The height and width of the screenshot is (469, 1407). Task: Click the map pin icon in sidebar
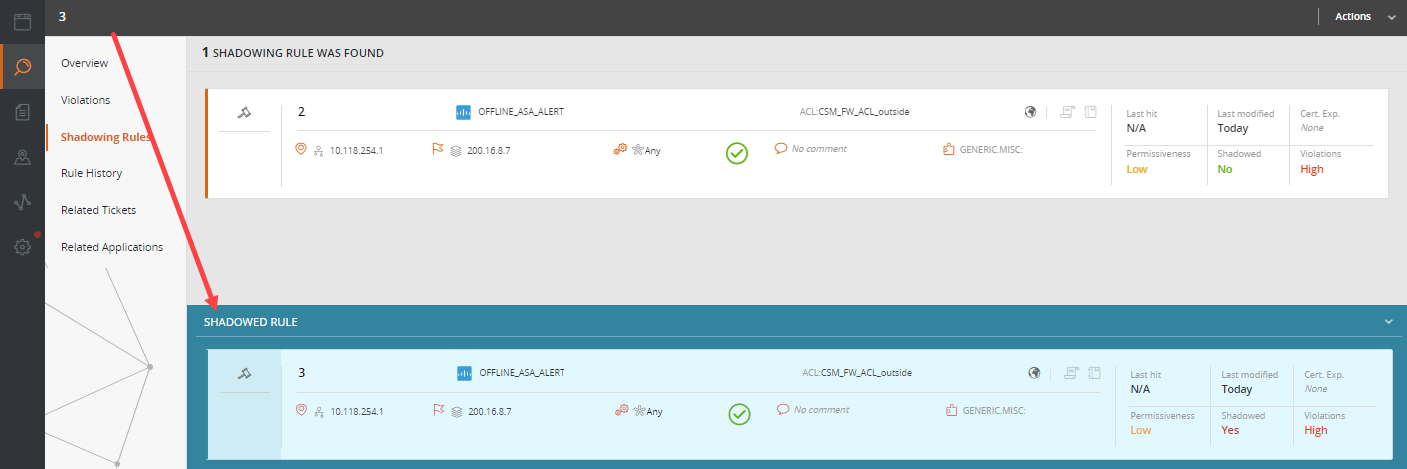pyautogui.click(x=22, y=157)
